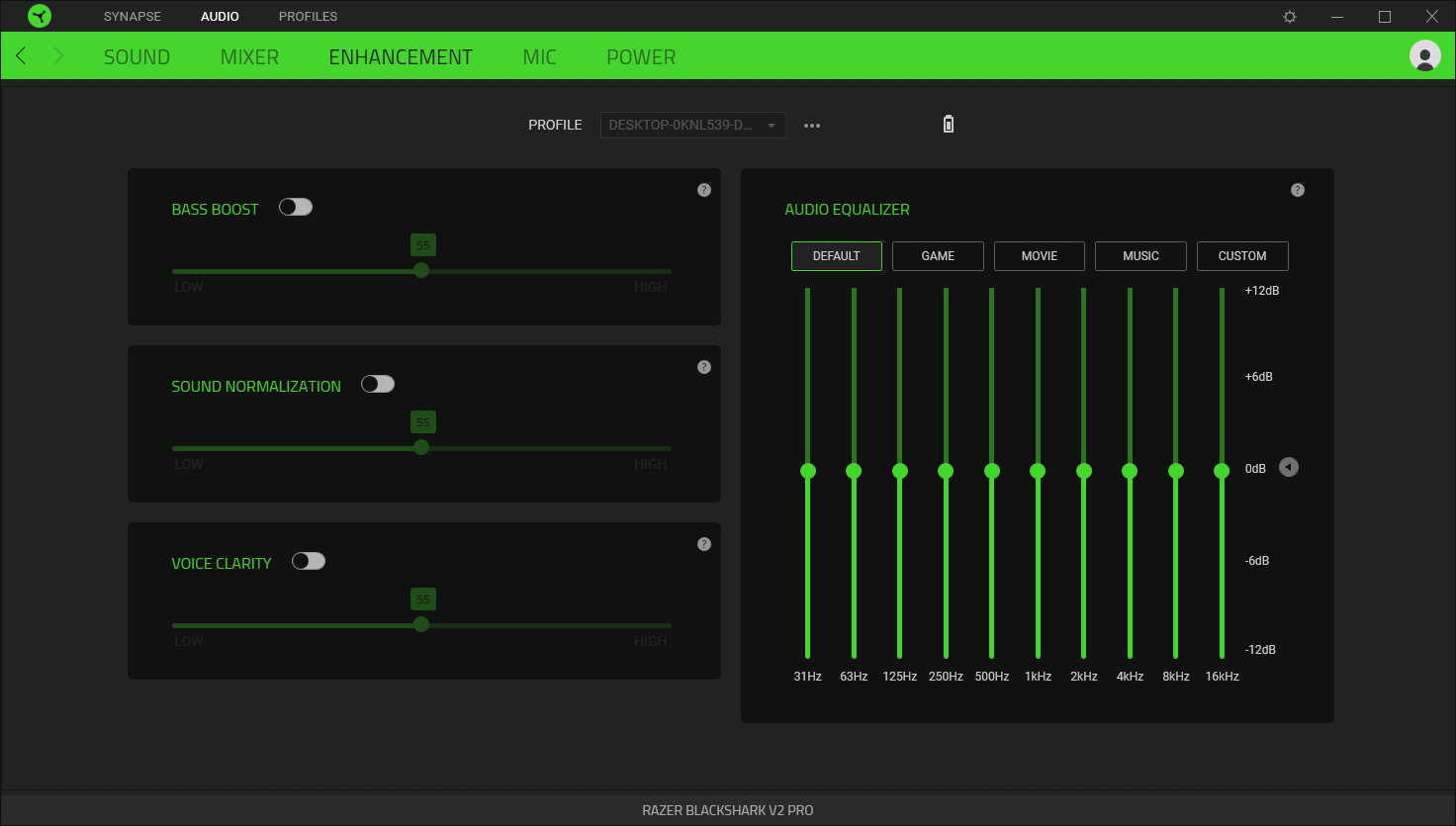Viewport: 1456px width, 826px height.
Task: Open Synapse settings via the gear icon
Action: click(x=1289, y=16)
